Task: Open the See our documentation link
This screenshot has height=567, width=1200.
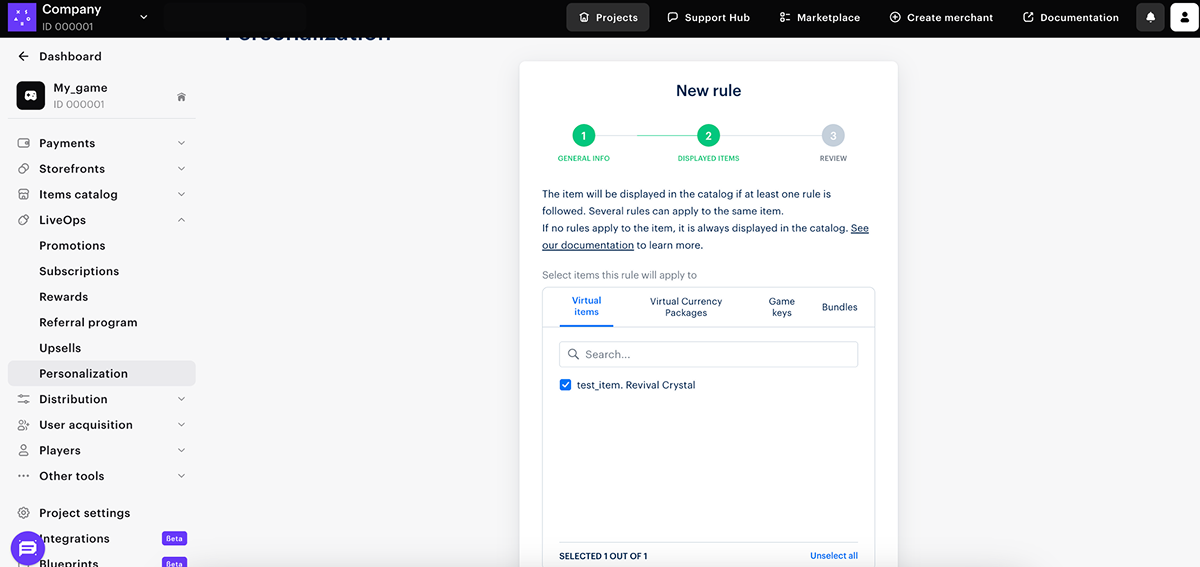Action: 859,229
